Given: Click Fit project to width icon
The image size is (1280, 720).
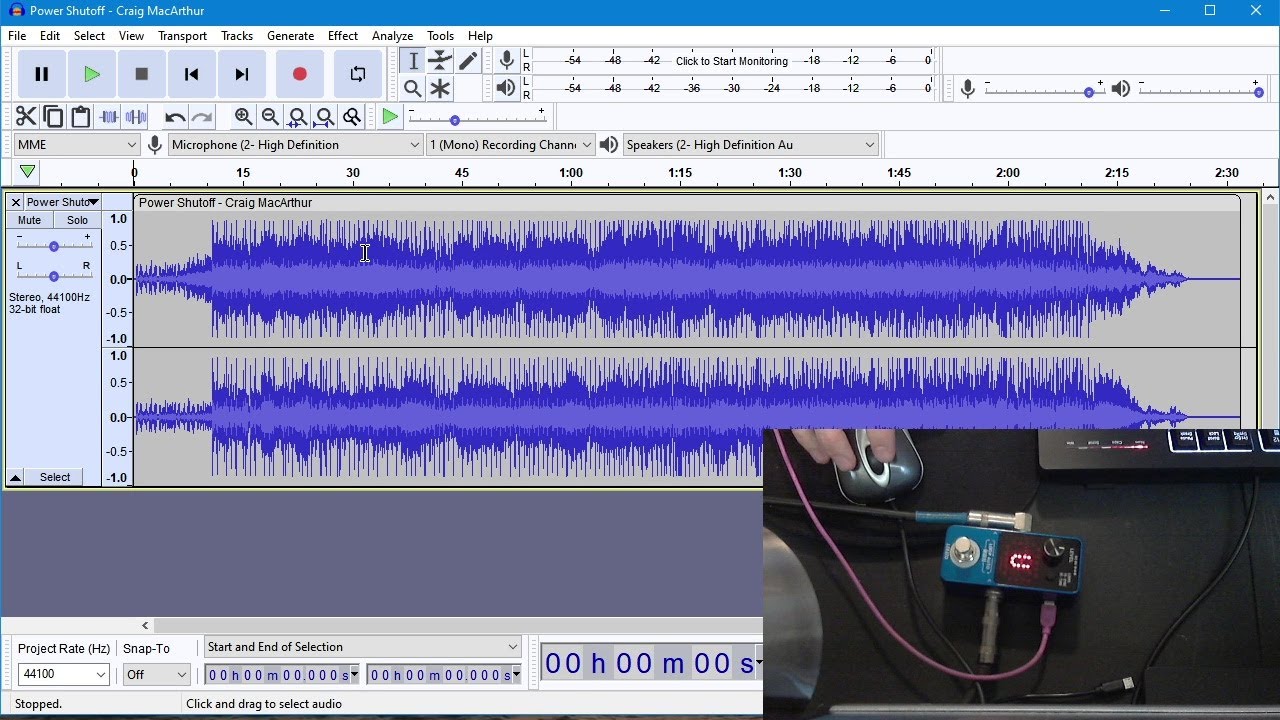Looking at the screenshot, I should click(324, 117).
